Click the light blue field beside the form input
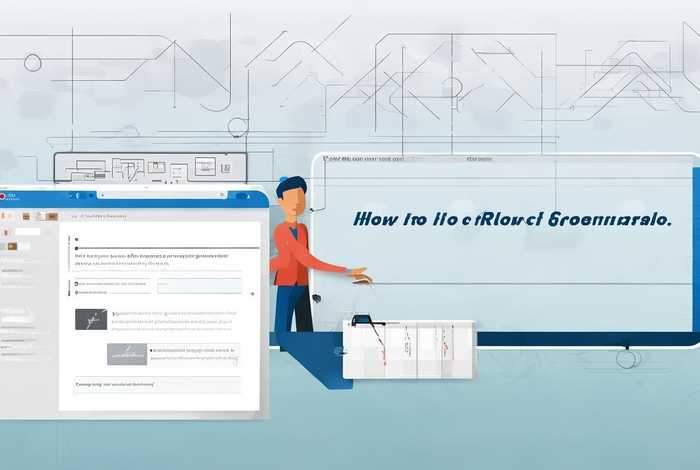The height and width of the screenshot is (470, 700). (200, 286)
